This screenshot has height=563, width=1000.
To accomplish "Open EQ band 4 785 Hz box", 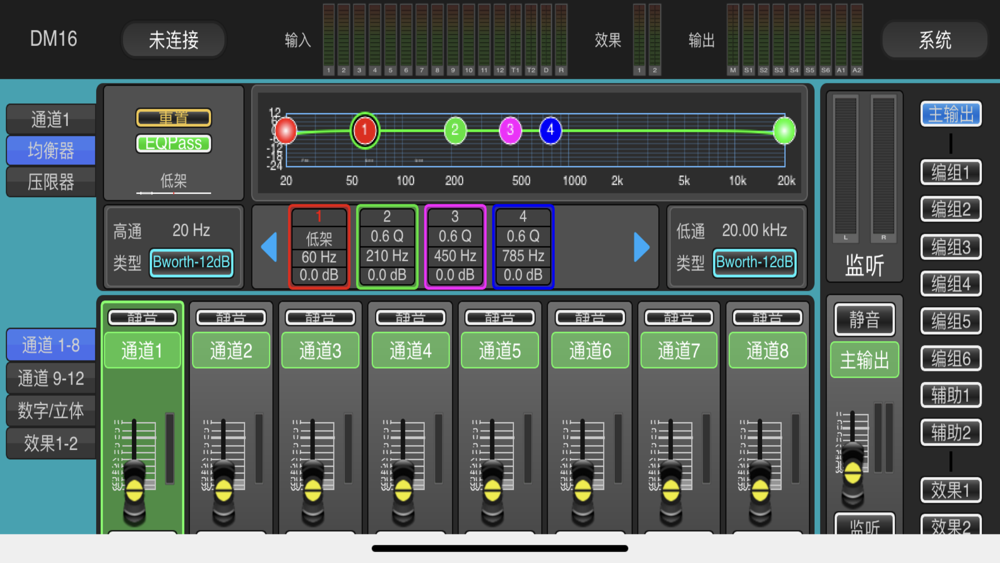I will pos(523,247).
